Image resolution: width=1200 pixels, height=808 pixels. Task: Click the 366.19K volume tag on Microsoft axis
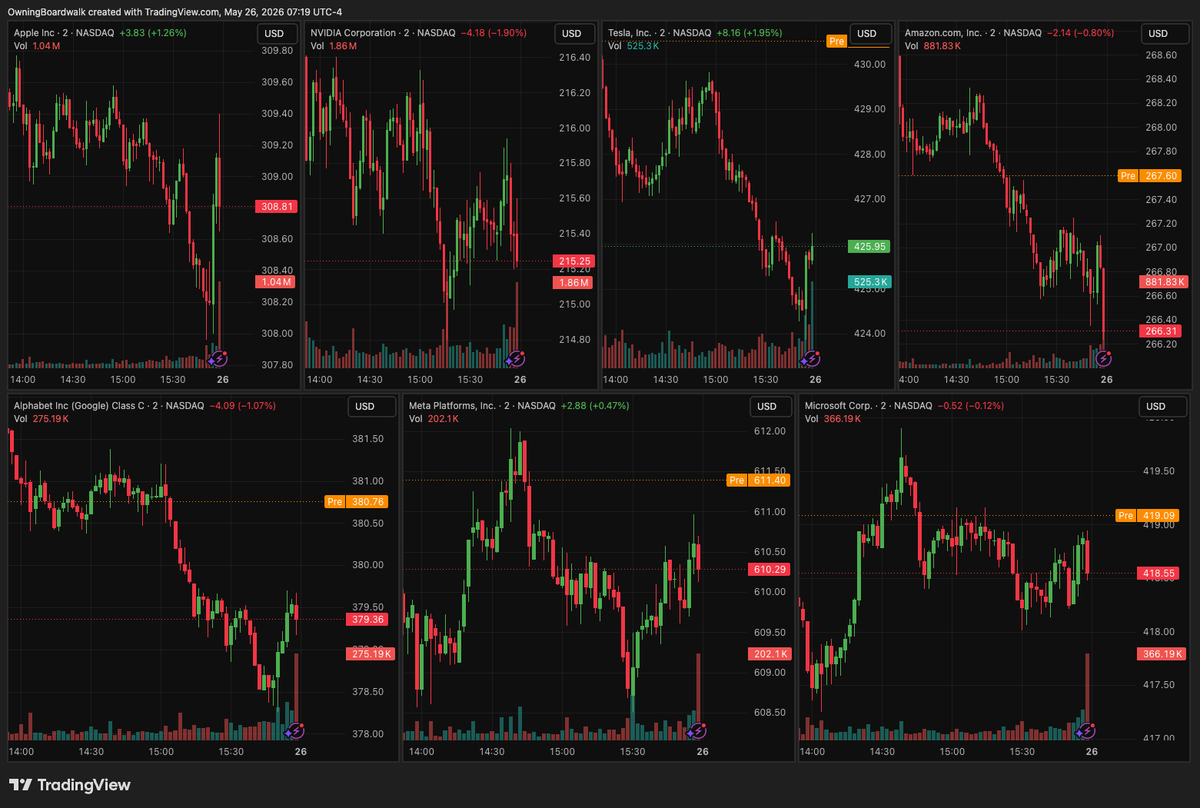[1162, 654]
